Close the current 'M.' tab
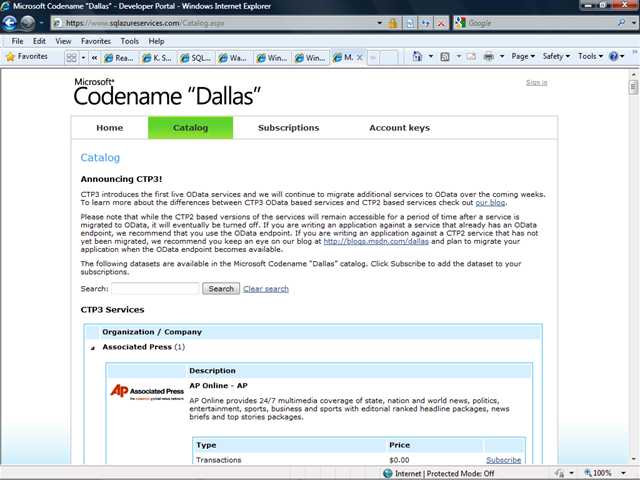 [x=360, y=58]
